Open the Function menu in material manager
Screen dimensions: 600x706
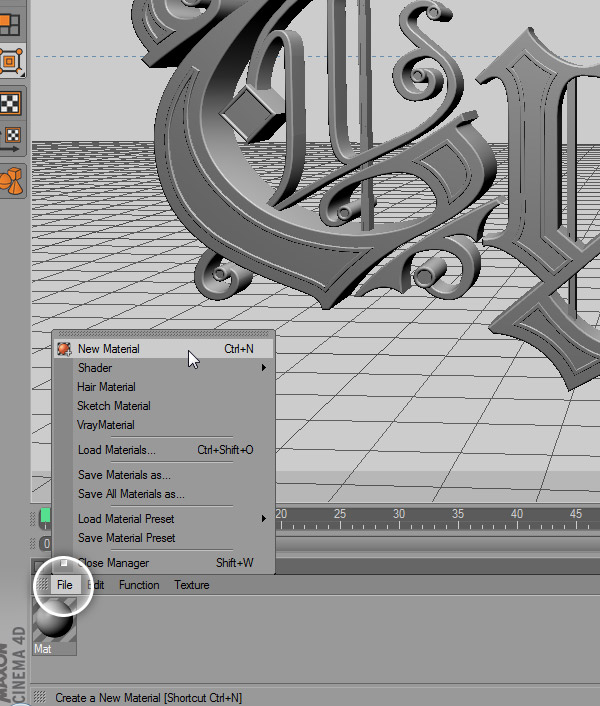(139, 585)
